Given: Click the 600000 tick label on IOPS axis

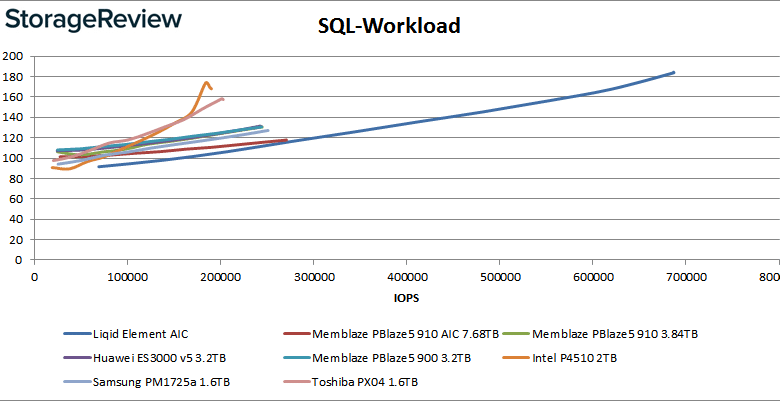Looking at the screenshot, I should [x=592, y=277].
